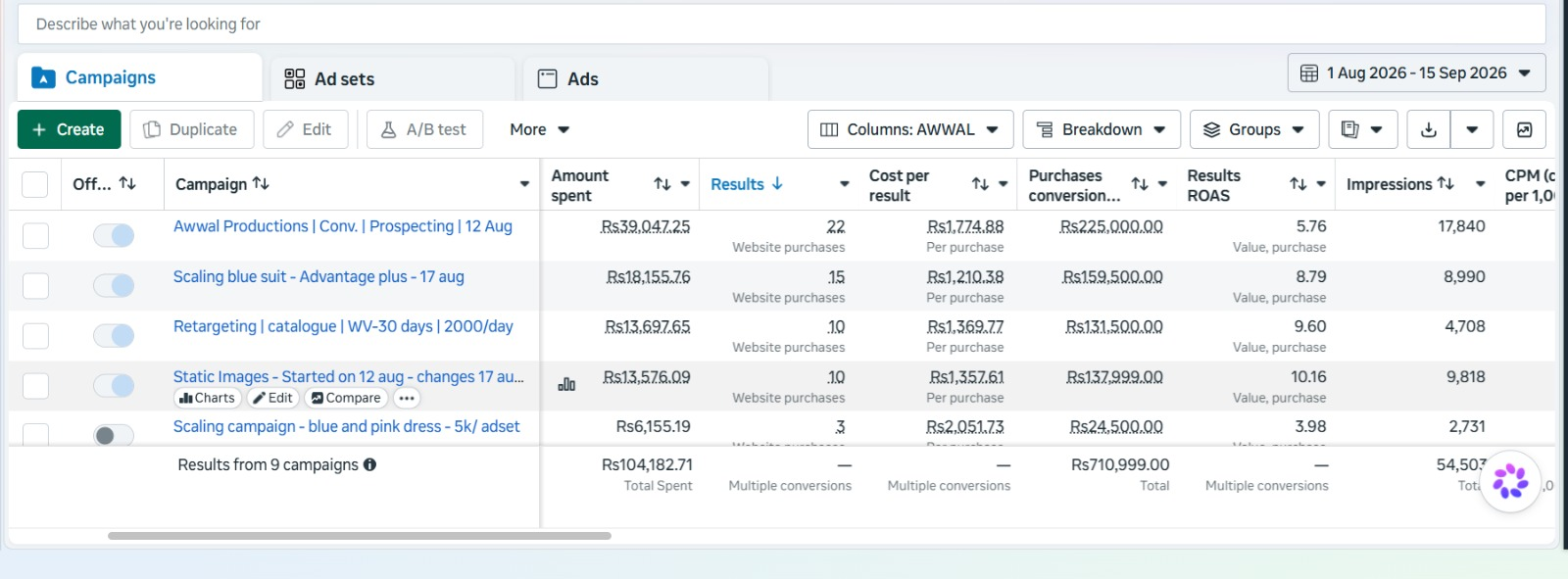Open the Awwal Productions Conv. Prospecting campaign link

(343, 226)
